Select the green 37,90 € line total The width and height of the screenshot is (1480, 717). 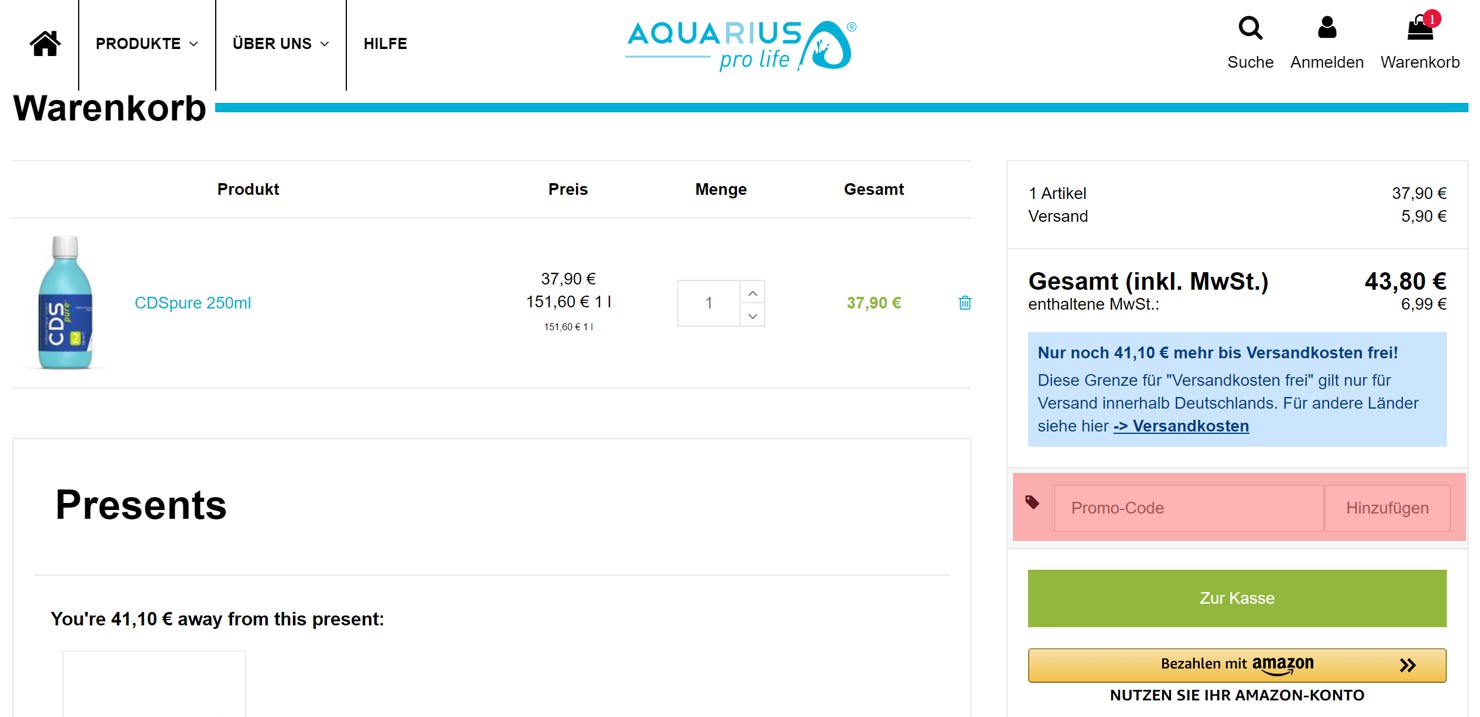874,303
